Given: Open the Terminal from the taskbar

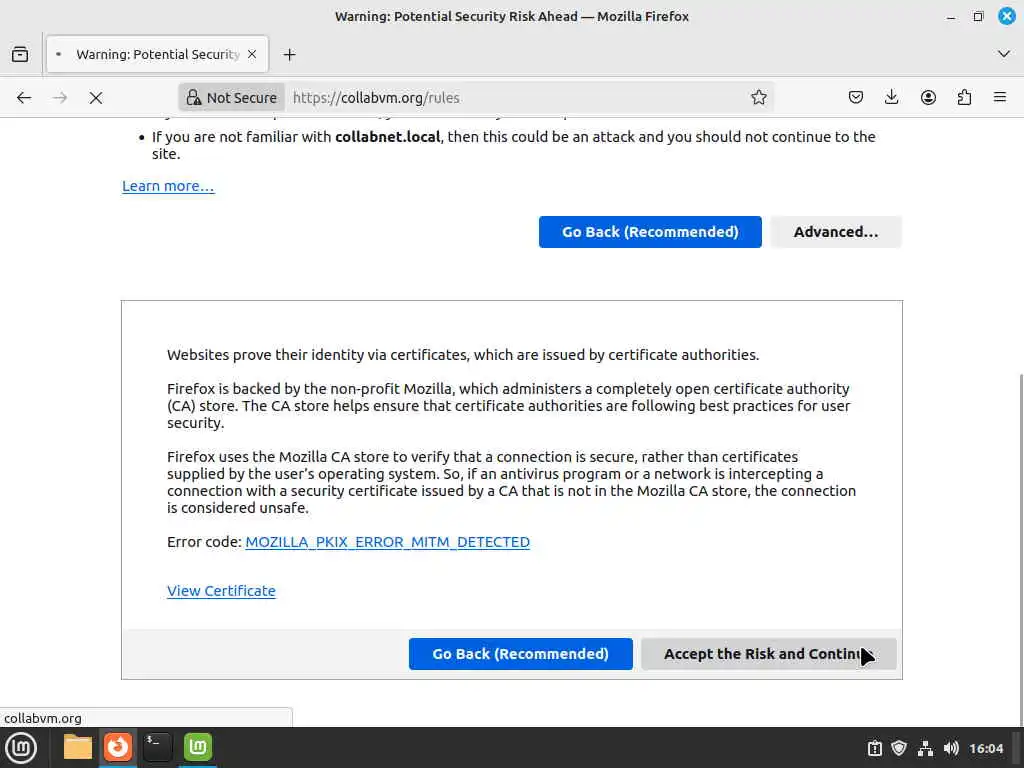Looking at the screenshot, I should click(157, 747).
